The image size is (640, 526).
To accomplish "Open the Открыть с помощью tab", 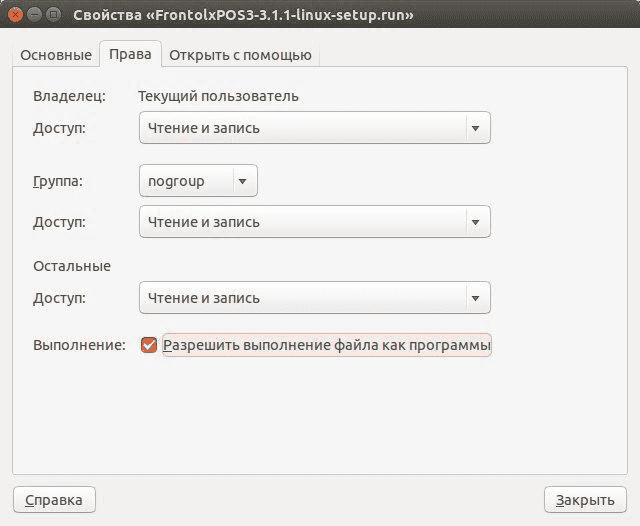I will [x=240, y=55].
